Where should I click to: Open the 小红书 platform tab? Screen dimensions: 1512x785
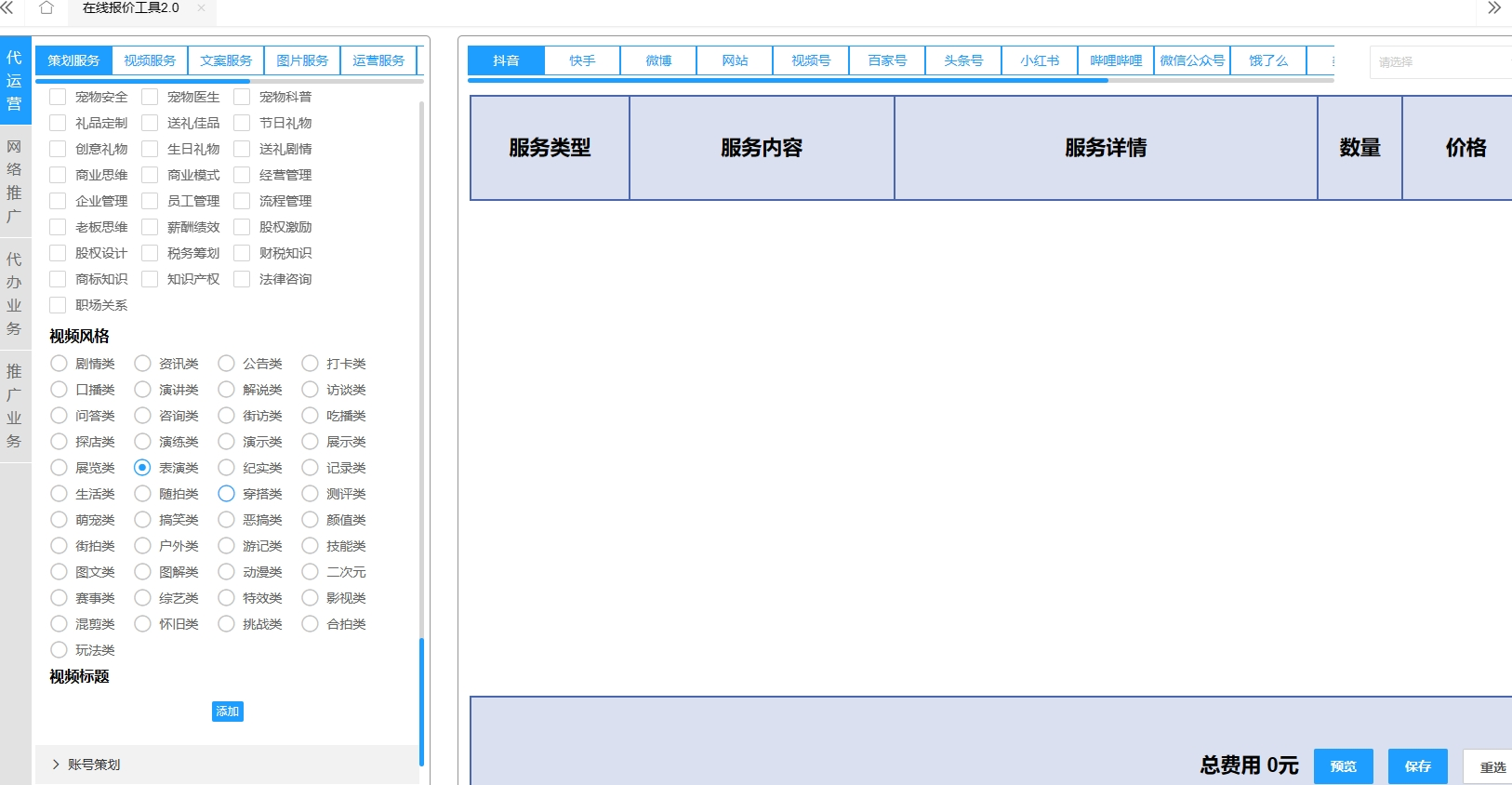point(1040,60)
